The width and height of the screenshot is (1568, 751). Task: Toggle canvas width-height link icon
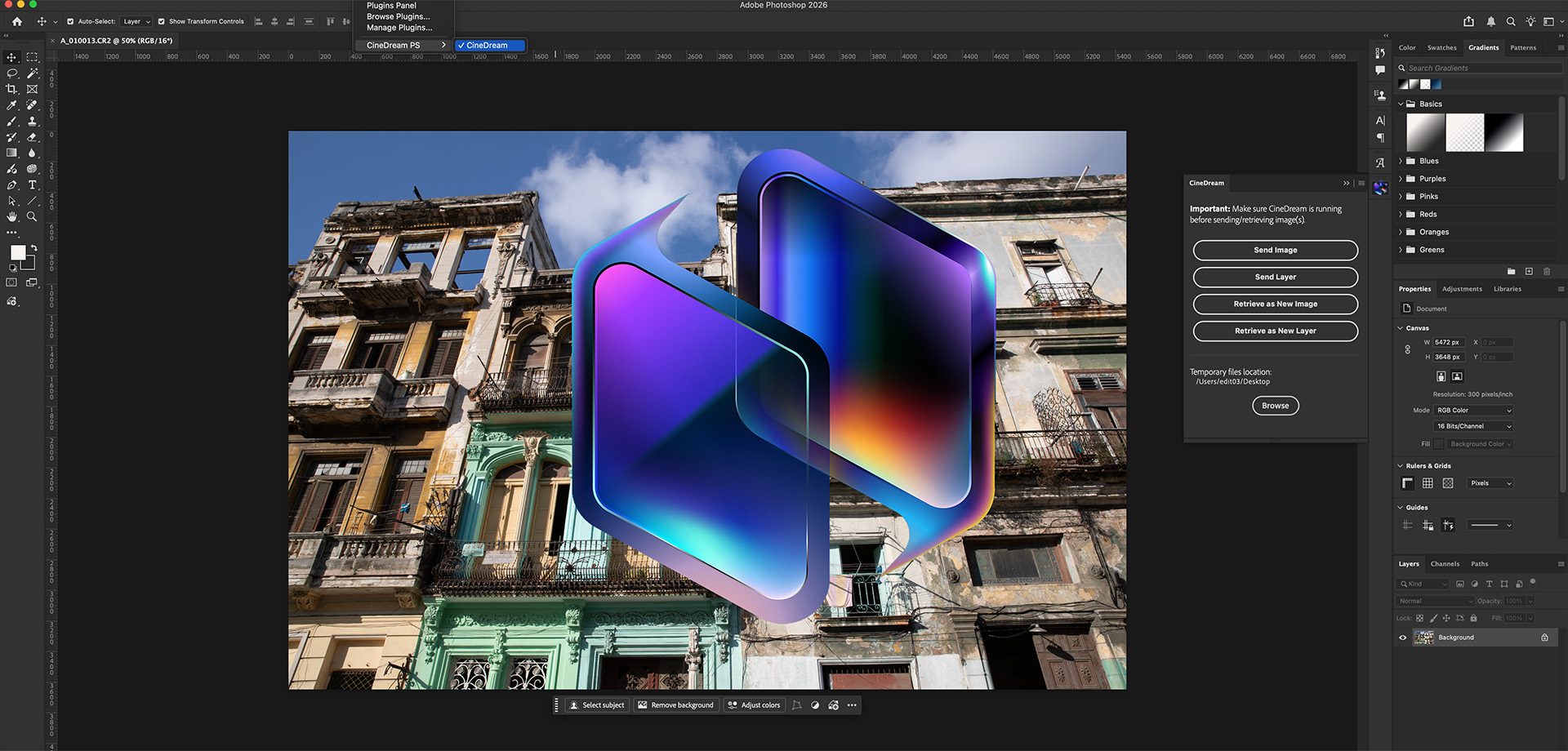[x=1407, y=349]
